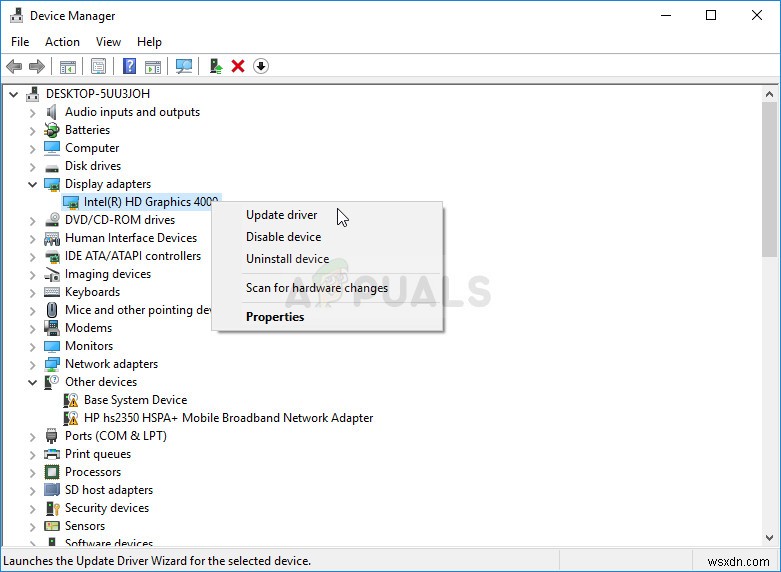Choose Uninstall device from context menu
This screenshot has height=572, width=781.
[327, 259]
